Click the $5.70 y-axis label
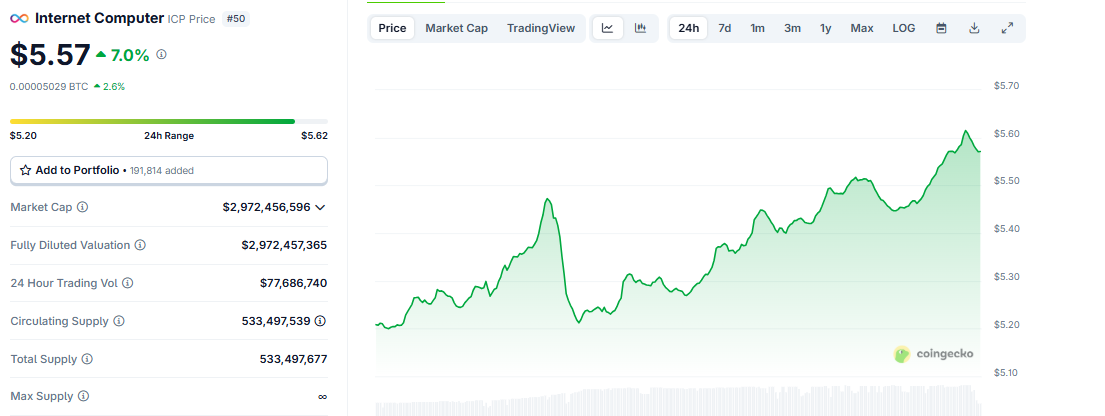Image resolution: width=1105 pixels, height=416 pixels. (x=1006, y=86)
